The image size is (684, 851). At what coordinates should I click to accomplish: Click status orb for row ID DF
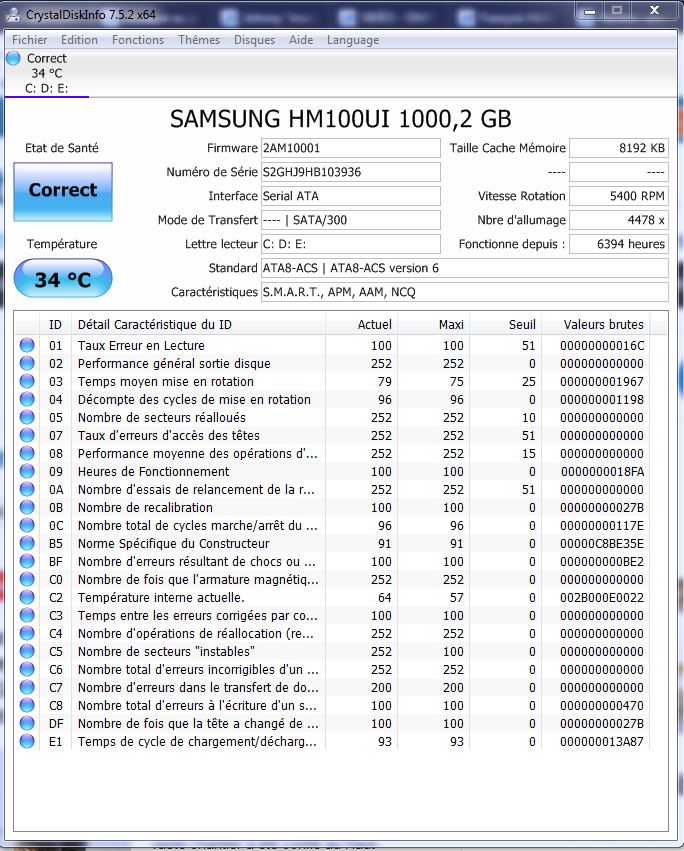(x=27, y=723)
